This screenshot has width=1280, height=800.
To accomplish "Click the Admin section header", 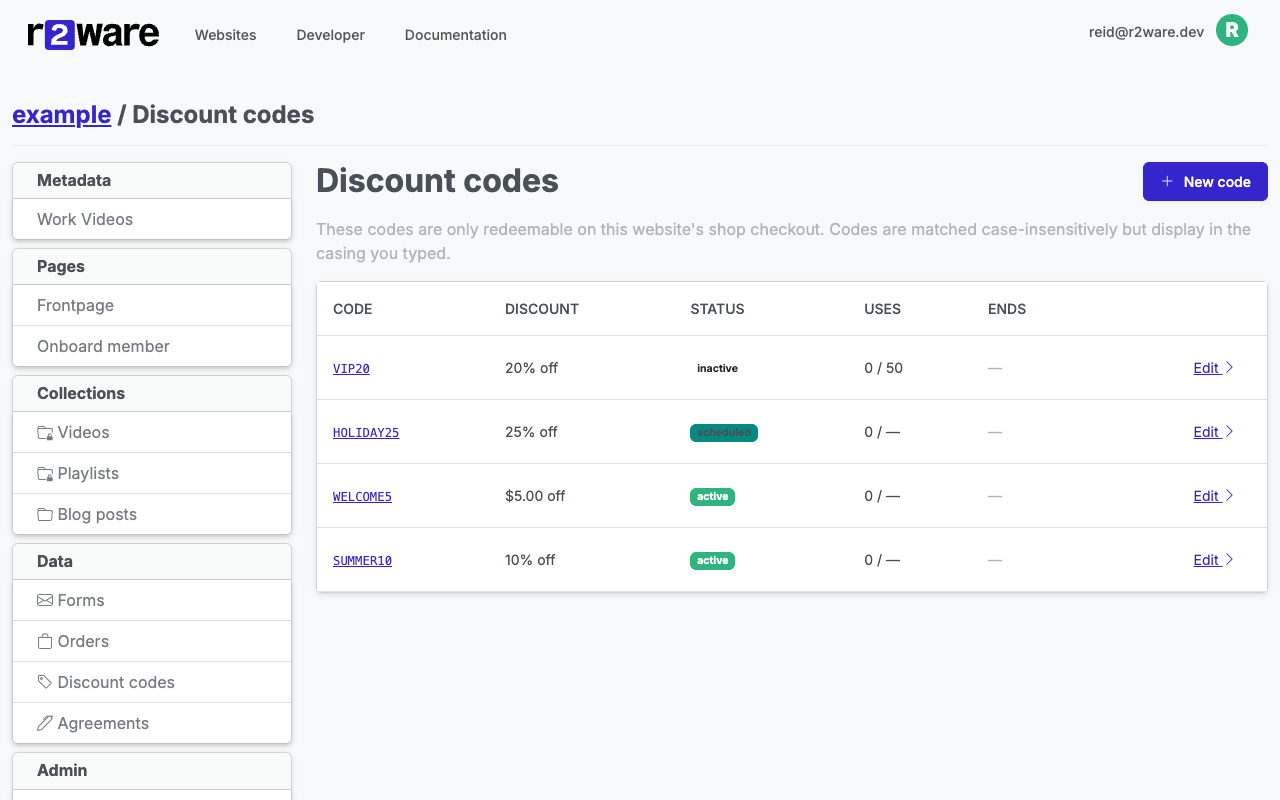I will [x=152, y=771].
